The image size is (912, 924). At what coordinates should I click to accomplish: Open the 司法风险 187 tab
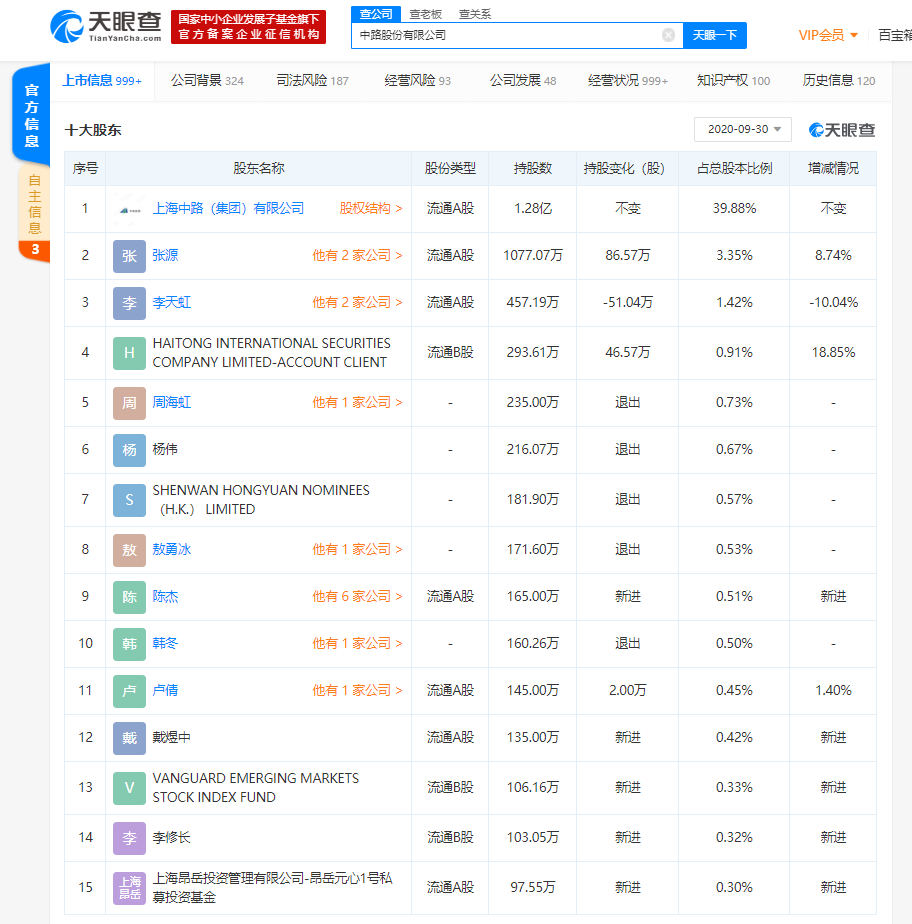[x=312, y=81]
